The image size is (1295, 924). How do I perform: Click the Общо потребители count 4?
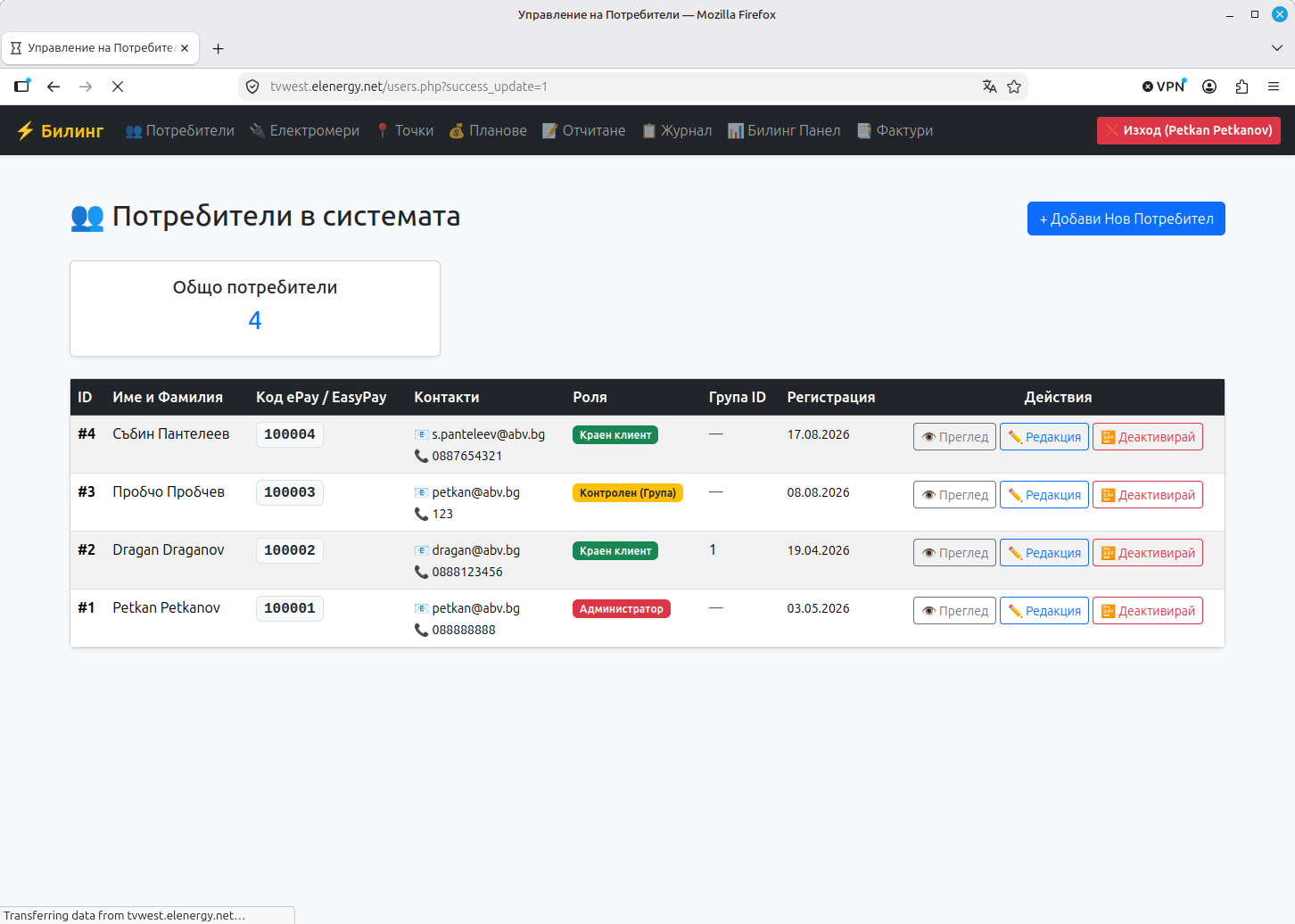tap(255, 320)
